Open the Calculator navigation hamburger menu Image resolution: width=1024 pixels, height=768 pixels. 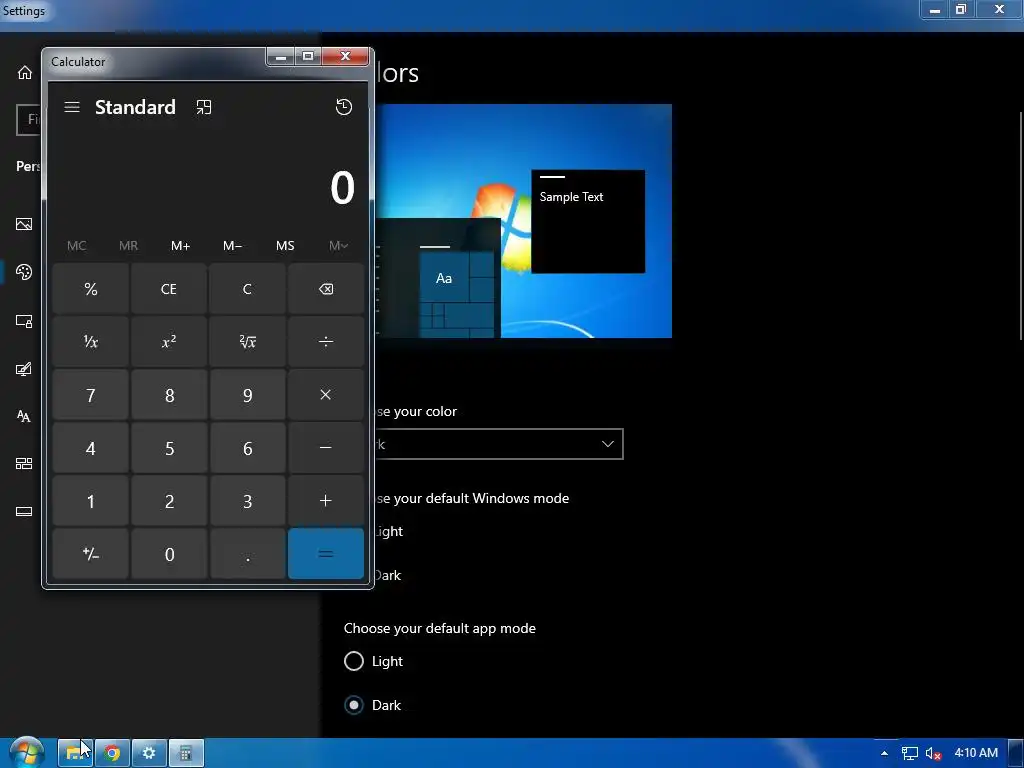pyautogui.click(x=72, y=107)
